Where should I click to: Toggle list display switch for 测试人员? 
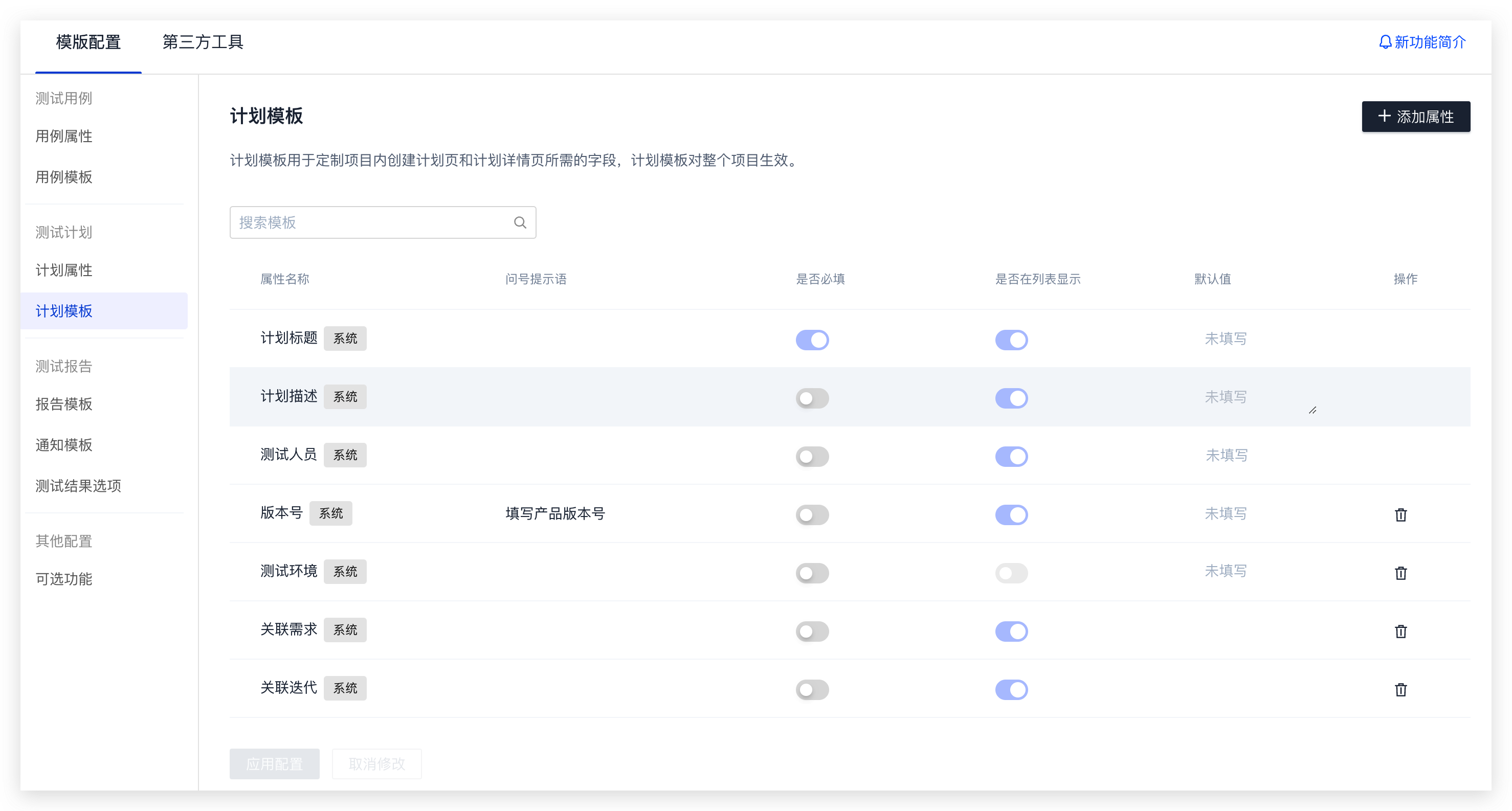[x=1011, y=456]
